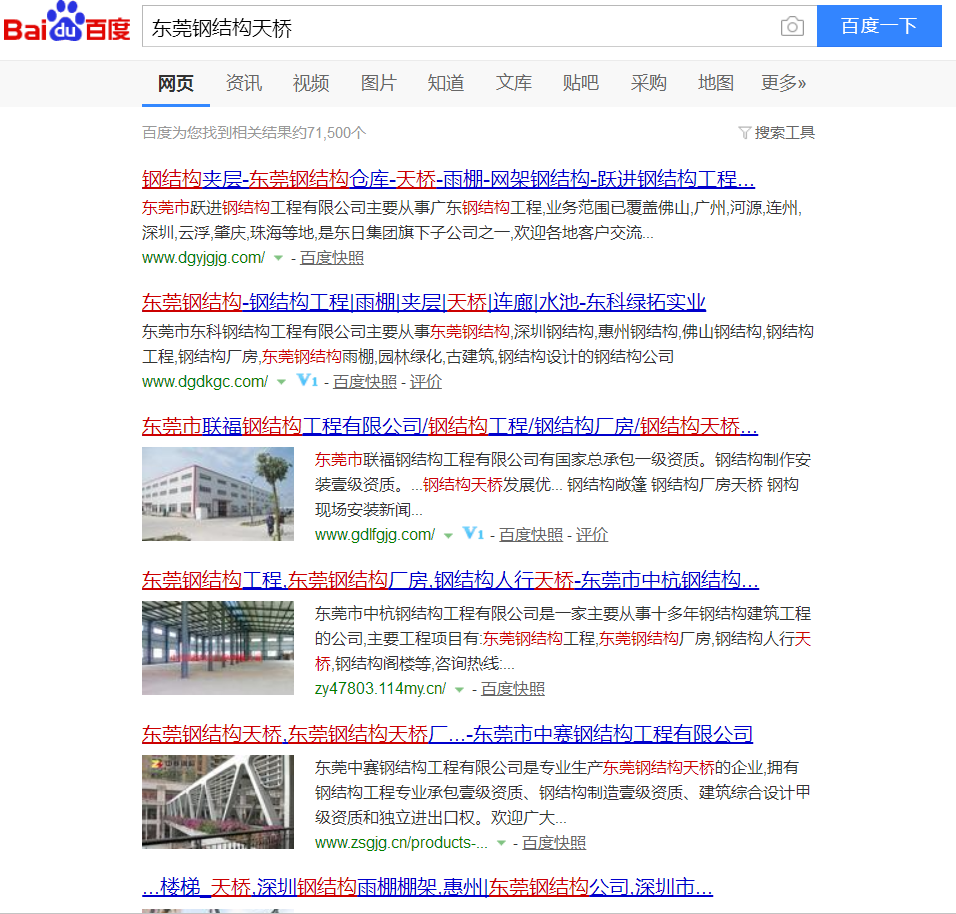956x914 pixels.
Task: Open 搜索工具 search tools
Action: tap(784, 132)
